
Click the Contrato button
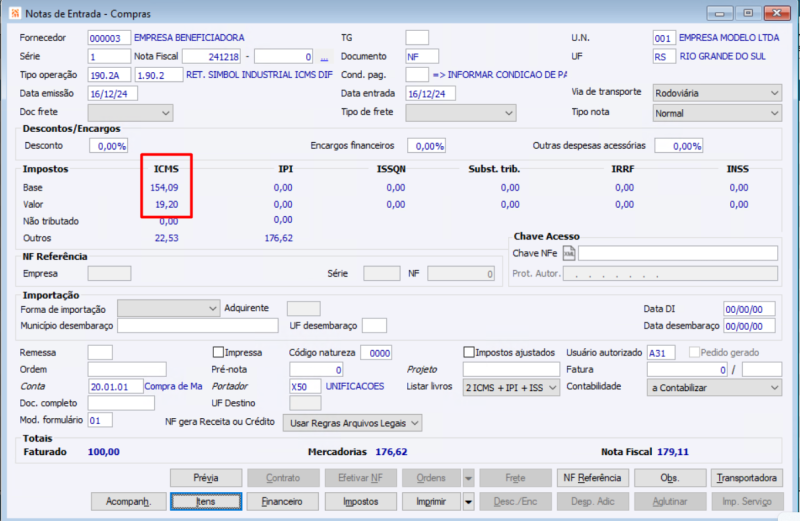tap(283, 478)
